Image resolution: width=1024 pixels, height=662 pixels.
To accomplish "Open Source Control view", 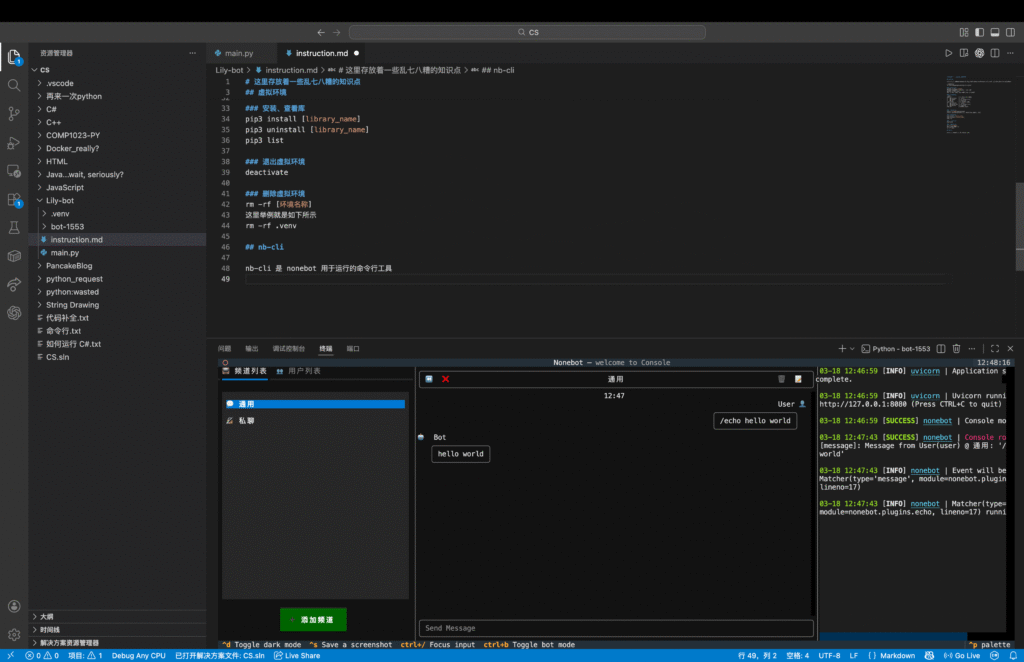I will tap(14, 114).
